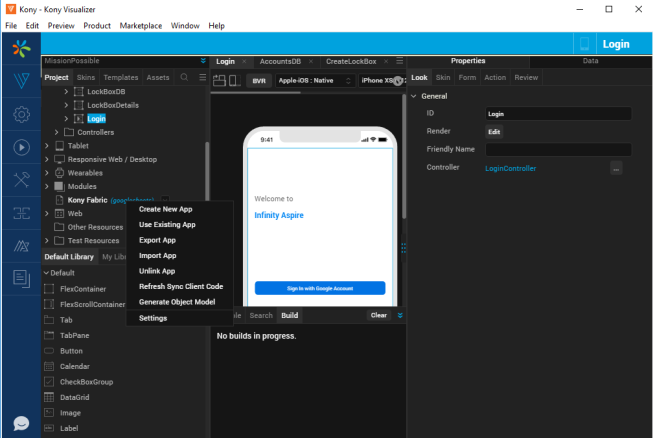Click the DataGrid widget icon
The width and height of the screenshot is (653, 438).
pyautogui.click(x=49, y=397)
